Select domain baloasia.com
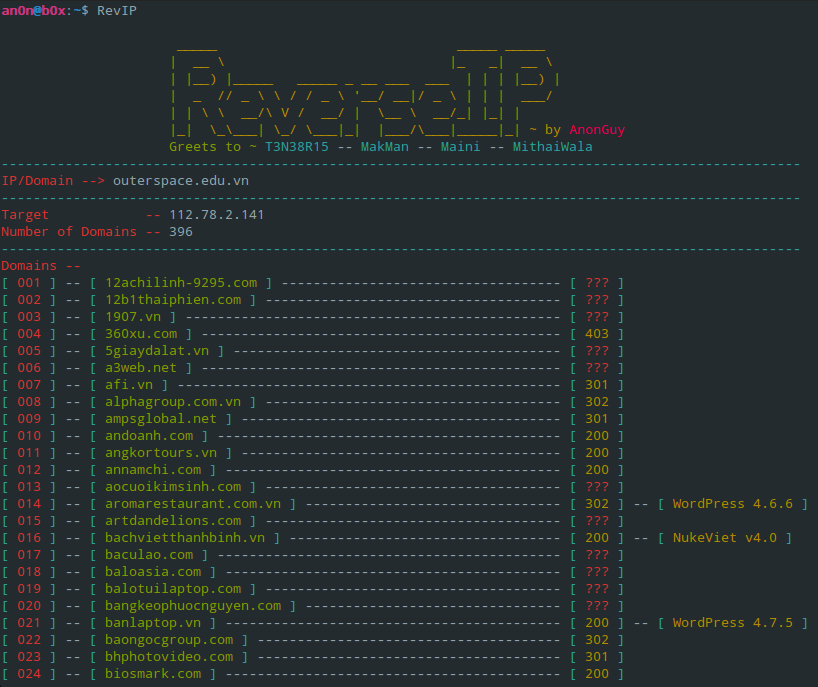 [153, 572]
